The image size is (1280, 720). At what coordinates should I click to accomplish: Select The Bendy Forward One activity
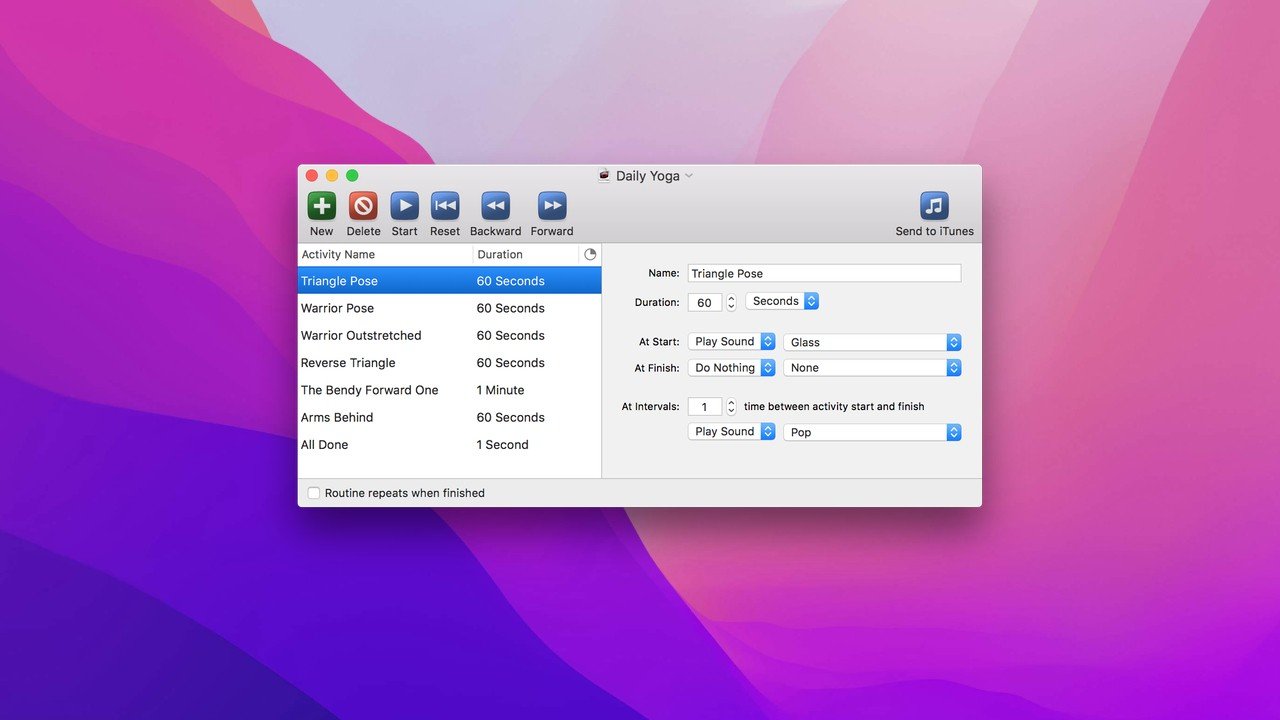point(370,391)
